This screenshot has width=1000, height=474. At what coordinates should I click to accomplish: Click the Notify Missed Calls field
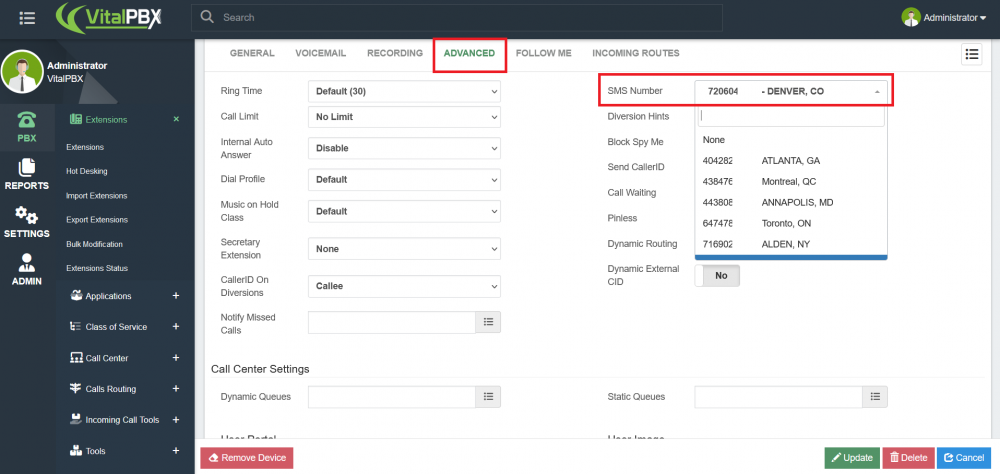(392, 322)
